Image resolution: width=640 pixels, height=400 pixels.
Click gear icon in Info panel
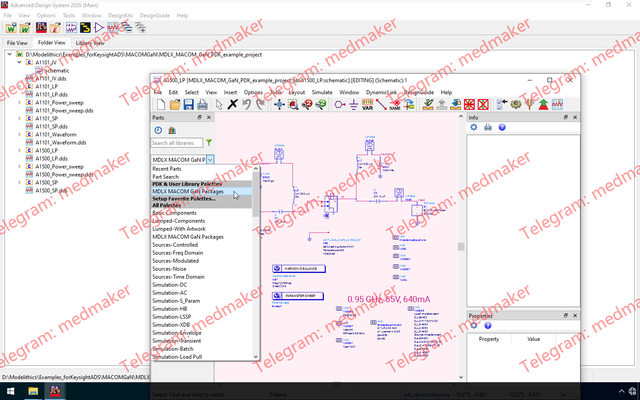click(473, 127)
